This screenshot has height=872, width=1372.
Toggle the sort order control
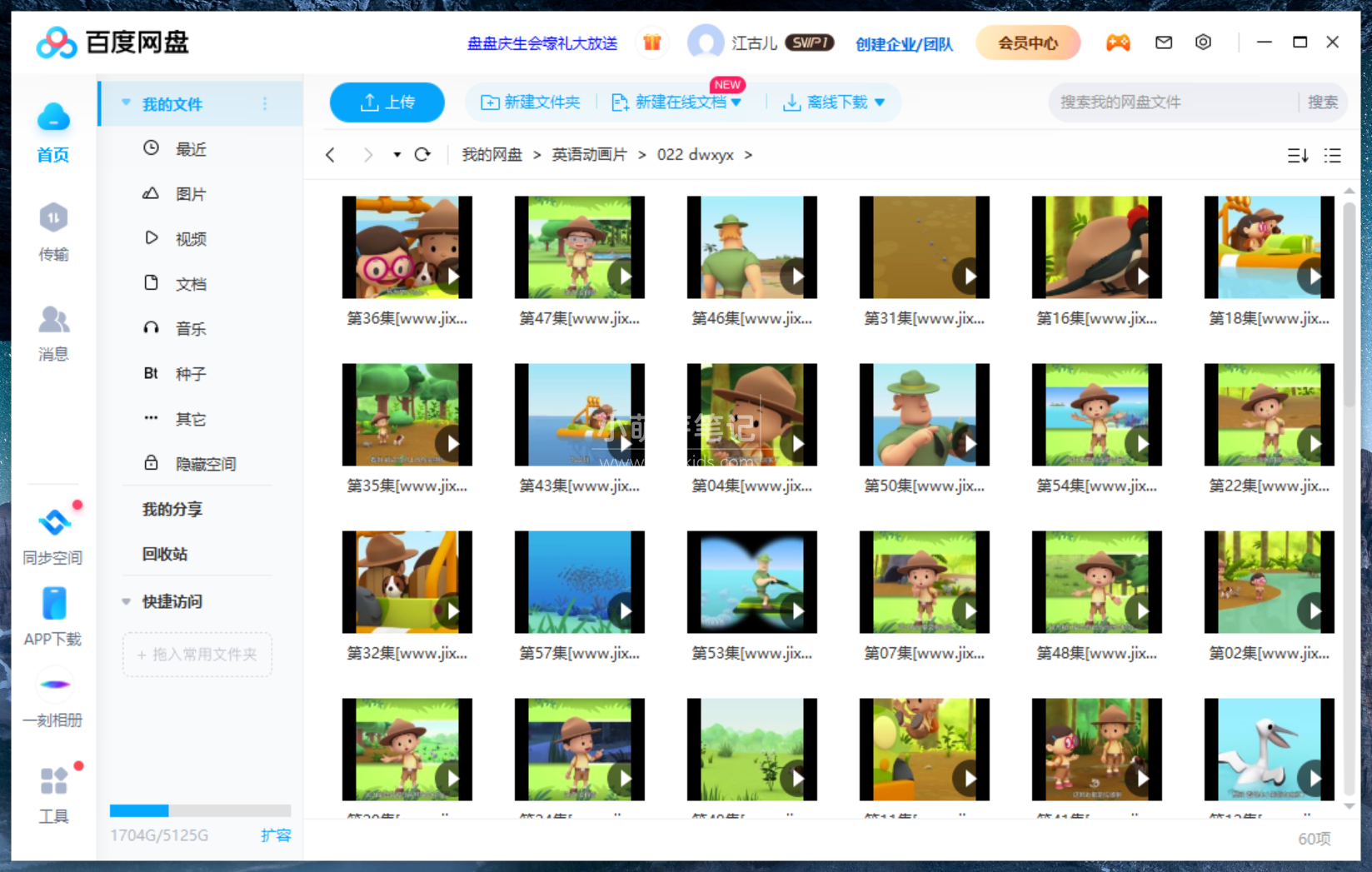coord(1296,155)
